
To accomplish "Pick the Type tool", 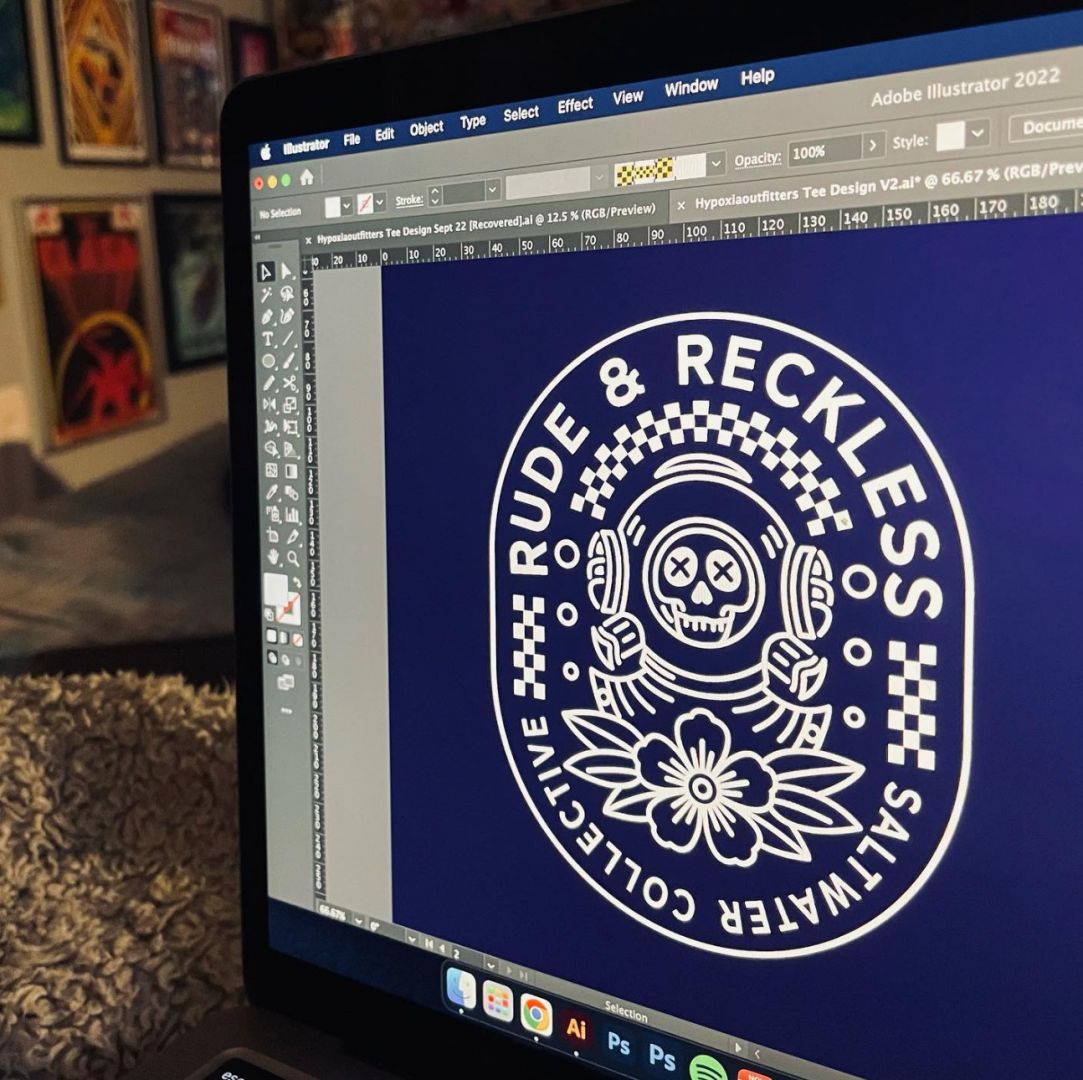I will point(268,339).
